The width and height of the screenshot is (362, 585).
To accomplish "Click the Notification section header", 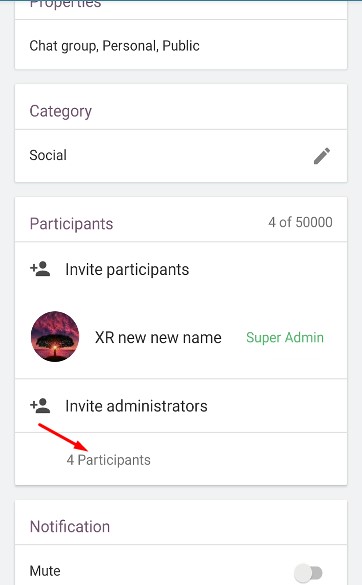I will (x=70, y=526).
